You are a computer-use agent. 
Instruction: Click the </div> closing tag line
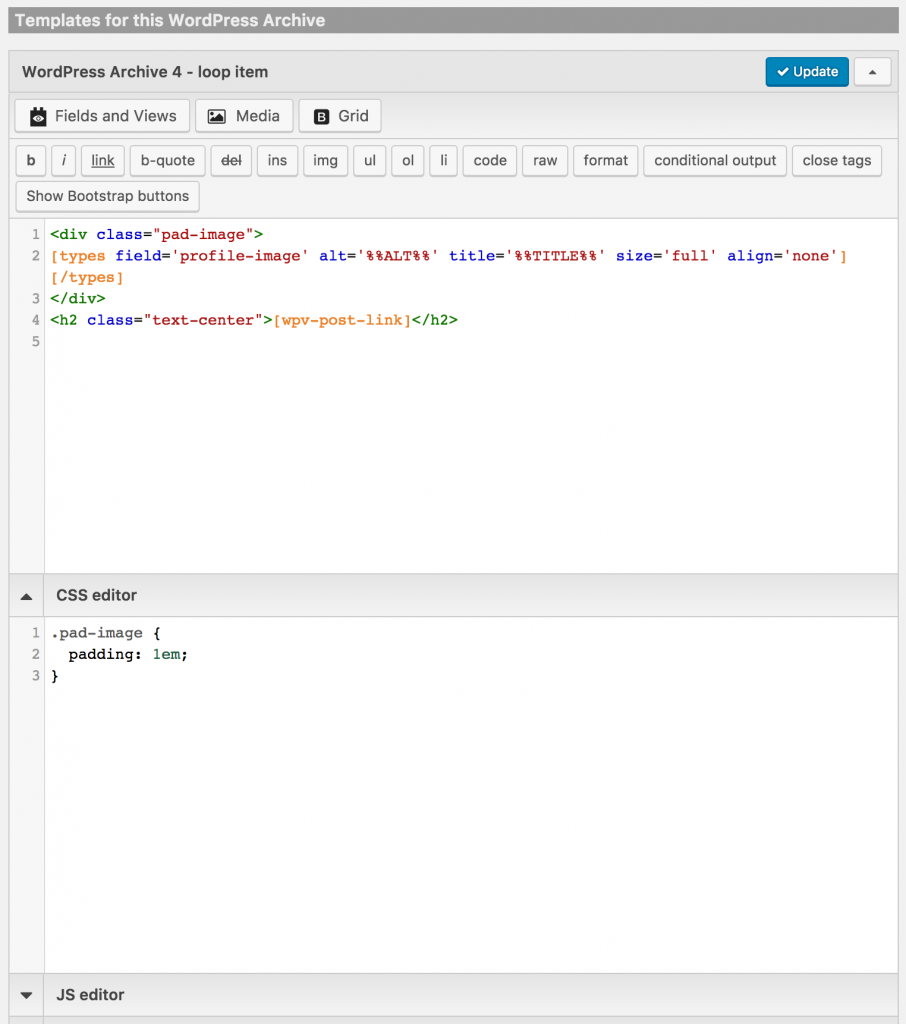pos(78,298)
